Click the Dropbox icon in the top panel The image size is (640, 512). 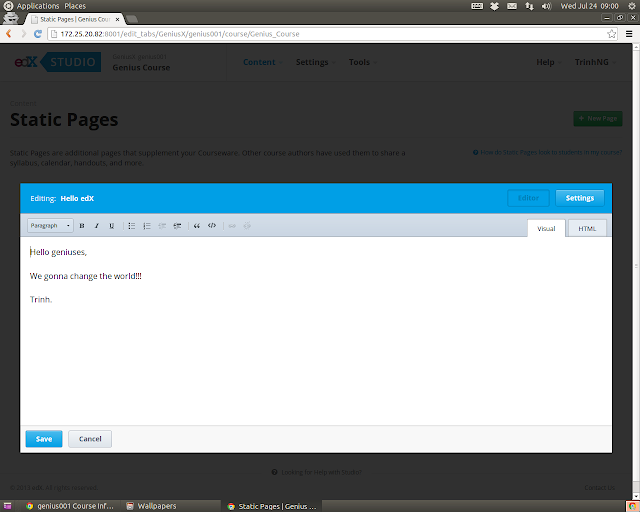tap(494, 6)
